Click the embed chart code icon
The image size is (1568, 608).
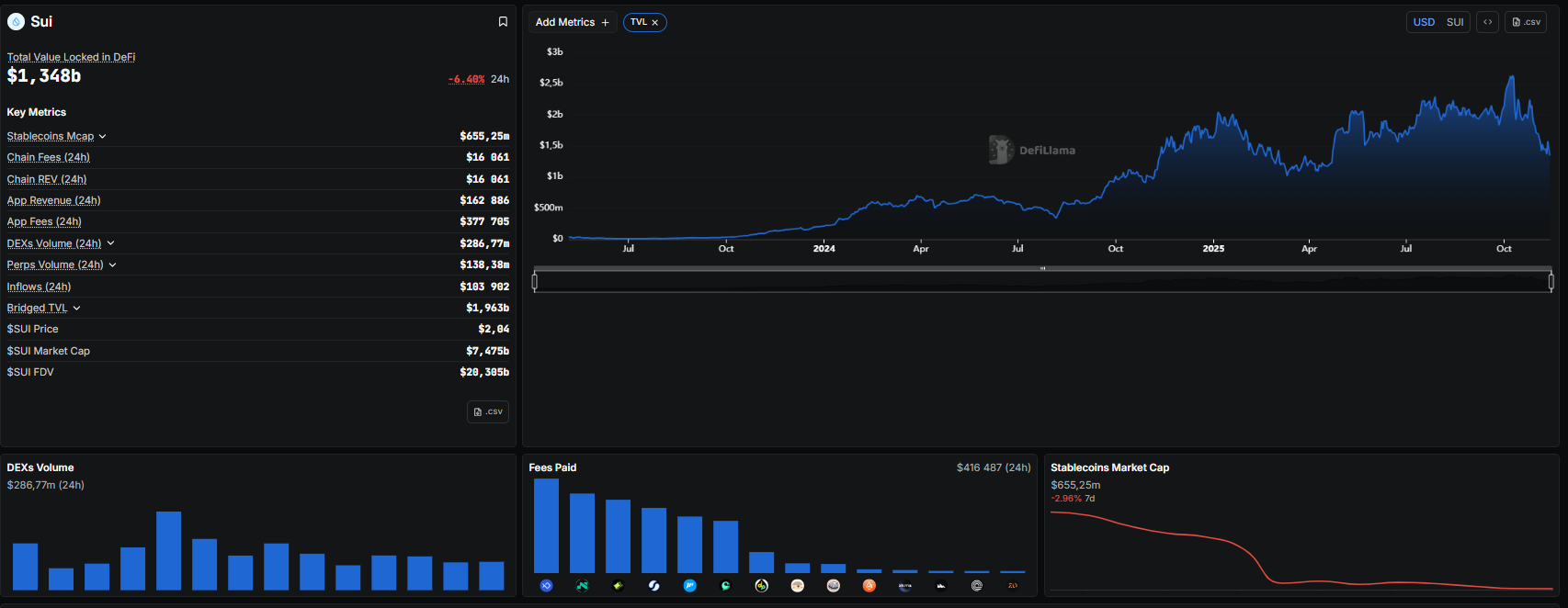(x=1487, y=22)
